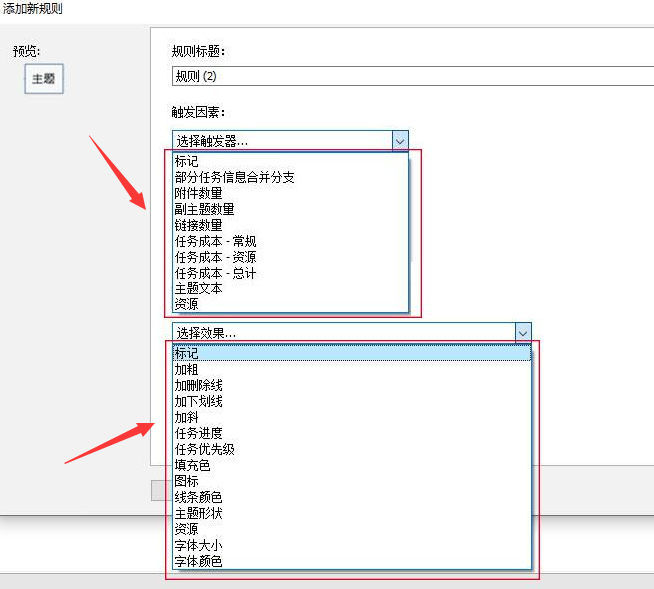Select 字体大小 effect option

click(x=352, y=545)
